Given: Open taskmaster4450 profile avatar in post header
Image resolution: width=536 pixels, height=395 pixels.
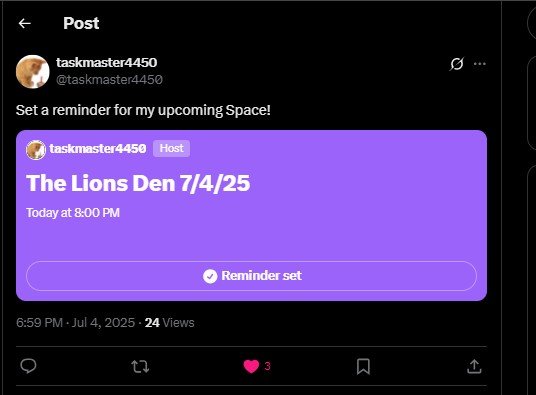Looking at the screenshot, I should point(33,71).
